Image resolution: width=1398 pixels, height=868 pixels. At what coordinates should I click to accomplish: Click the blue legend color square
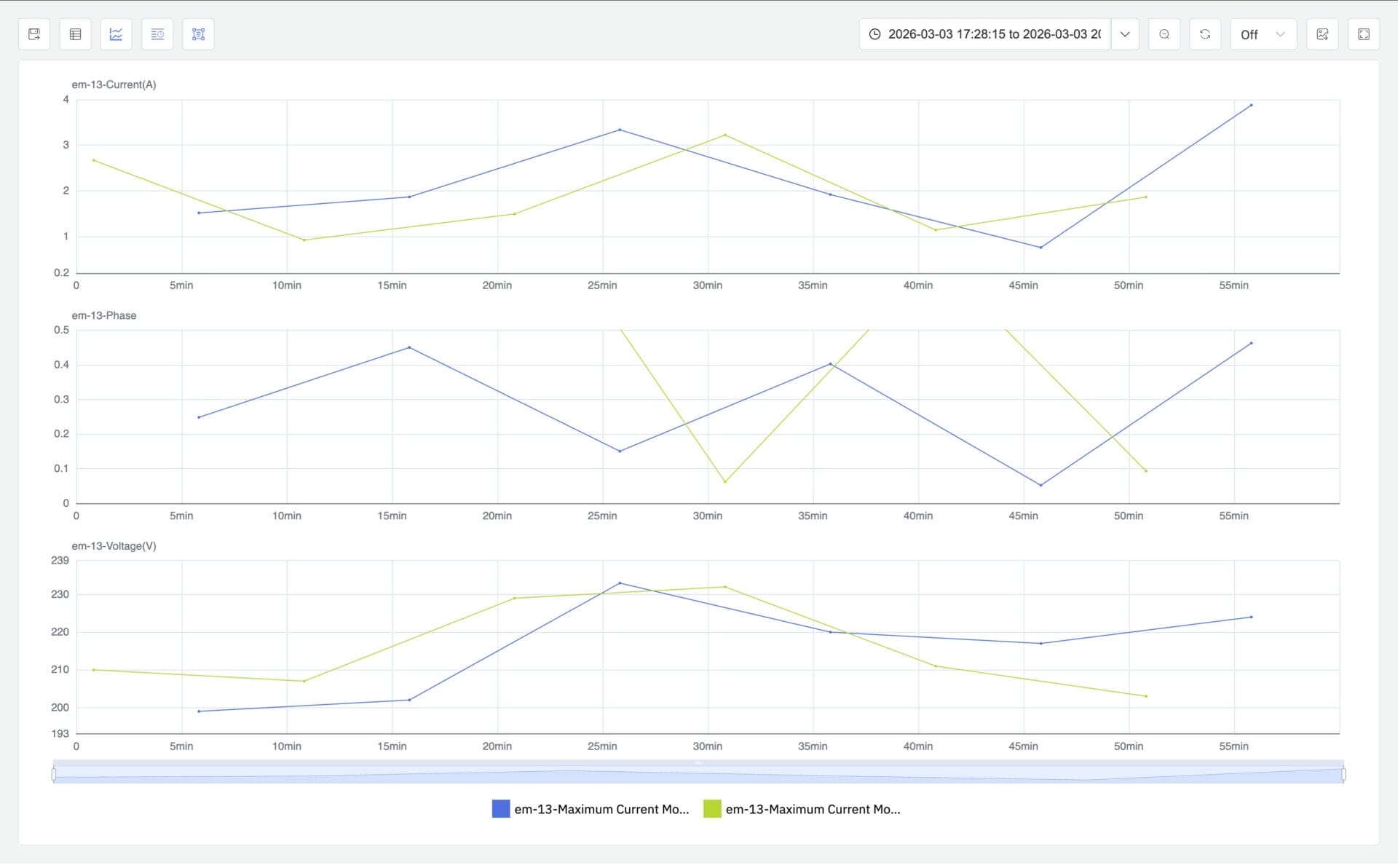tap(501, 809)
